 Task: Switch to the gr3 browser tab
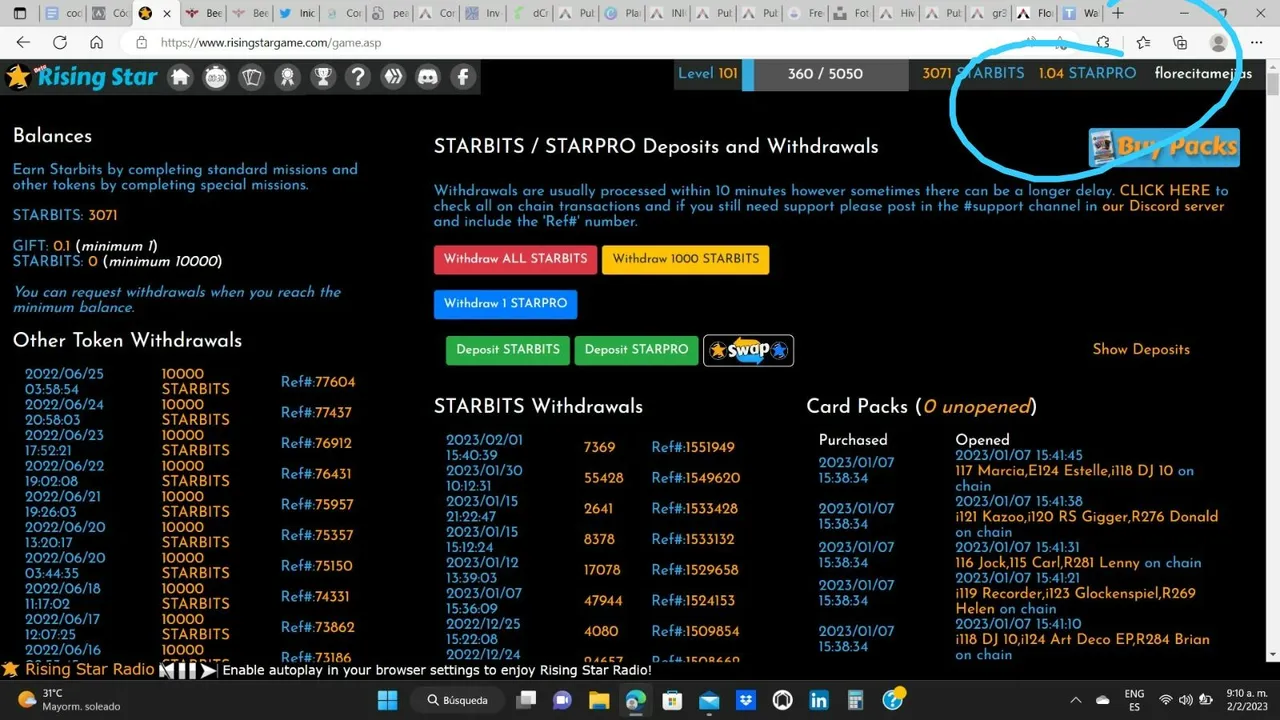tap(988, 14)
